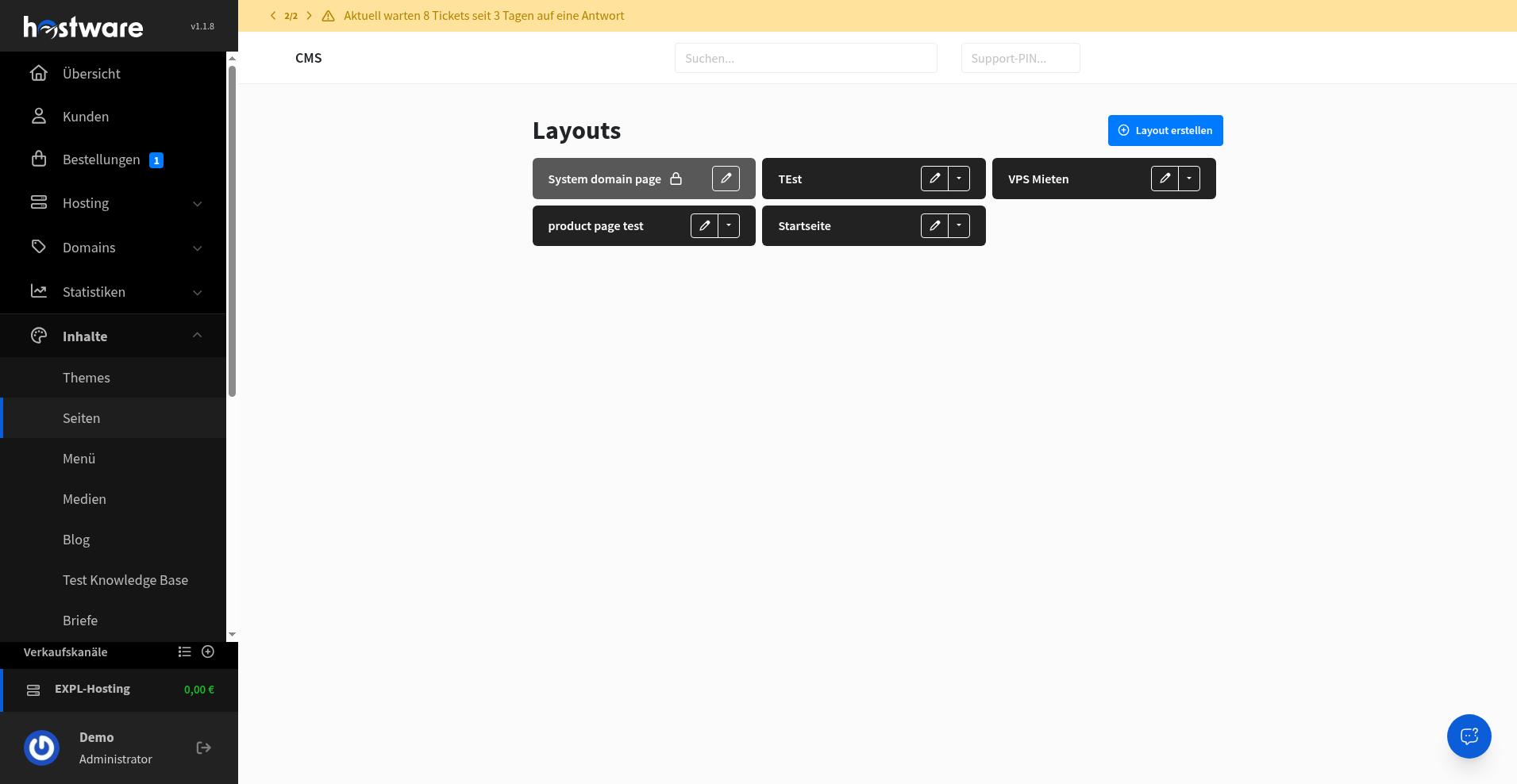1517x784 pixels.
Task: Click the Bestellungen badge showing 1
Action: pos(156,160)
